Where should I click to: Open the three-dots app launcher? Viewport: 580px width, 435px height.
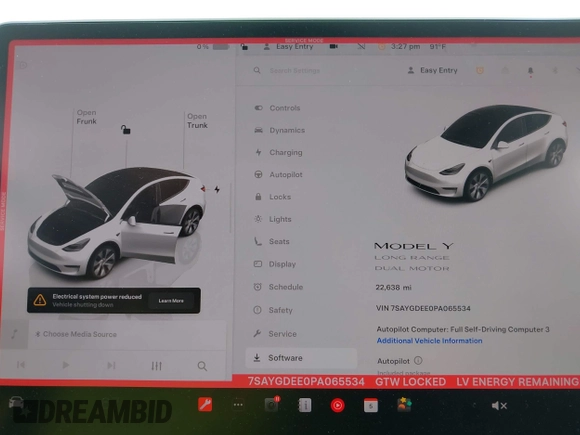click(238, 405)
